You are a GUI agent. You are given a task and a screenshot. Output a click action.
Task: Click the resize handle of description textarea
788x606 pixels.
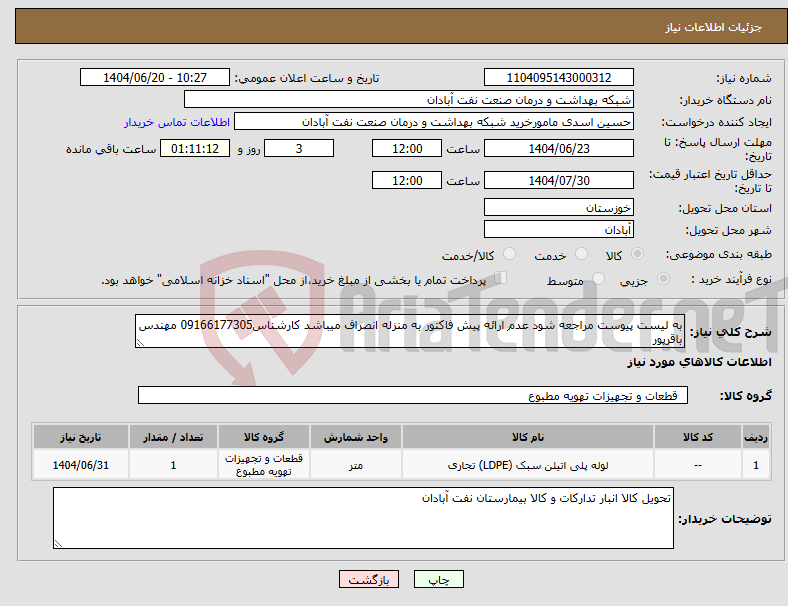(x=140, y=343)
